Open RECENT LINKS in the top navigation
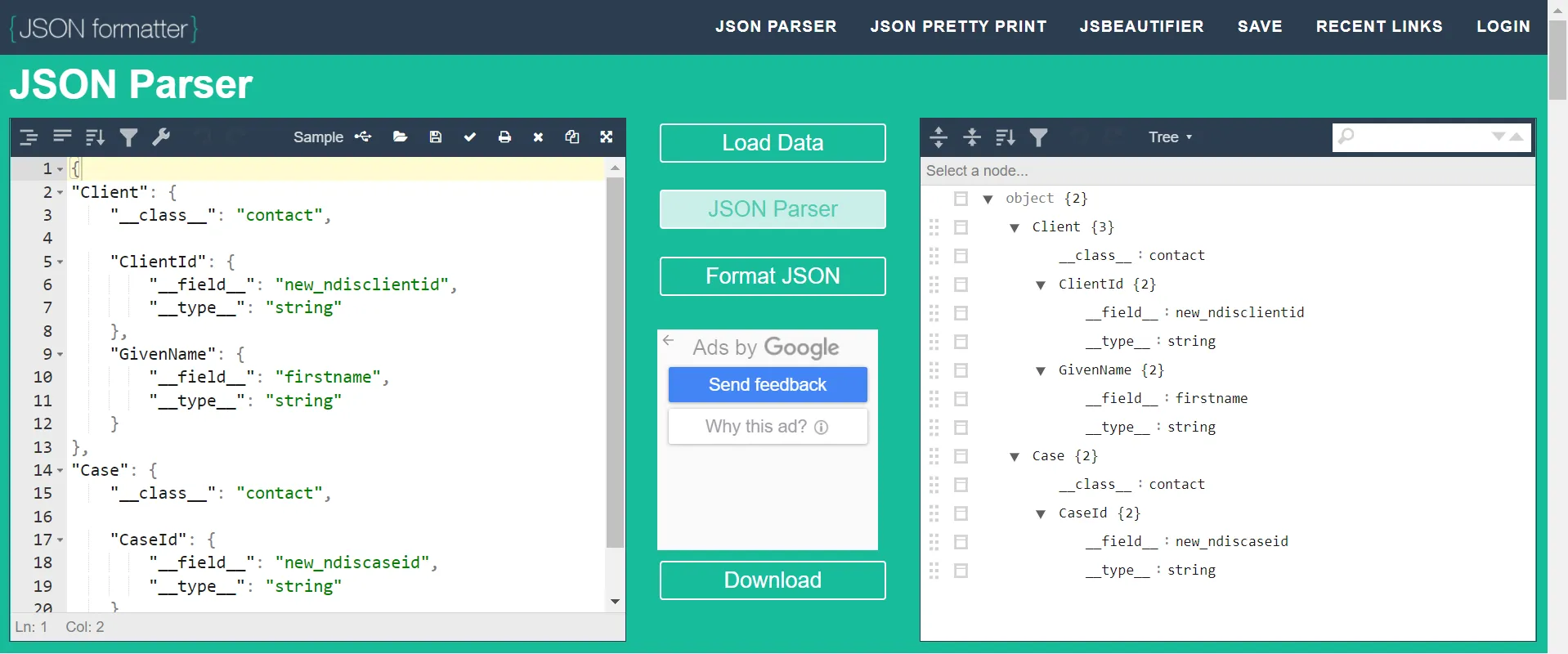The height and width of the screenshot is (654, 1568). point(1379,26)
